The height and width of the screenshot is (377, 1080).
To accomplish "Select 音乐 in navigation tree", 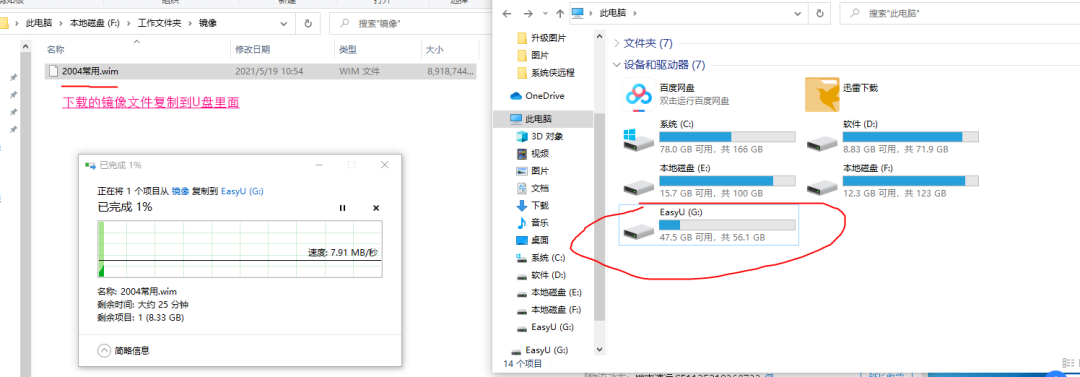I will click(x=532, y=223).
